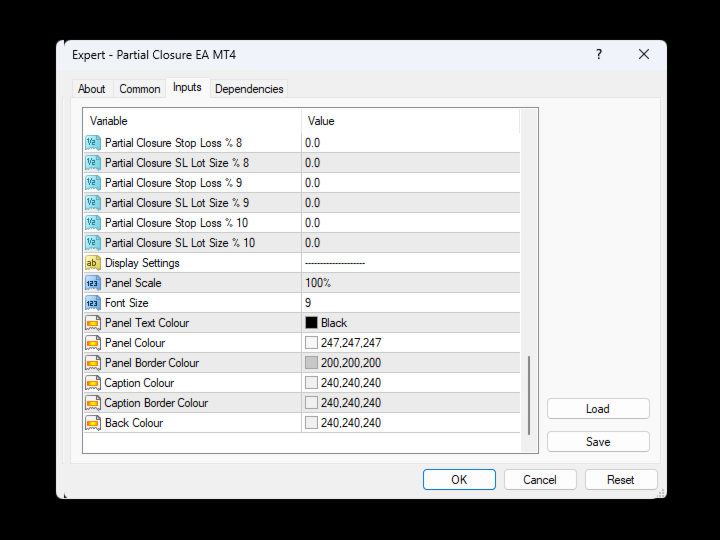Select the 'Panel Colour' variable name
The image size is (720, 540).
tap(135, 343)
